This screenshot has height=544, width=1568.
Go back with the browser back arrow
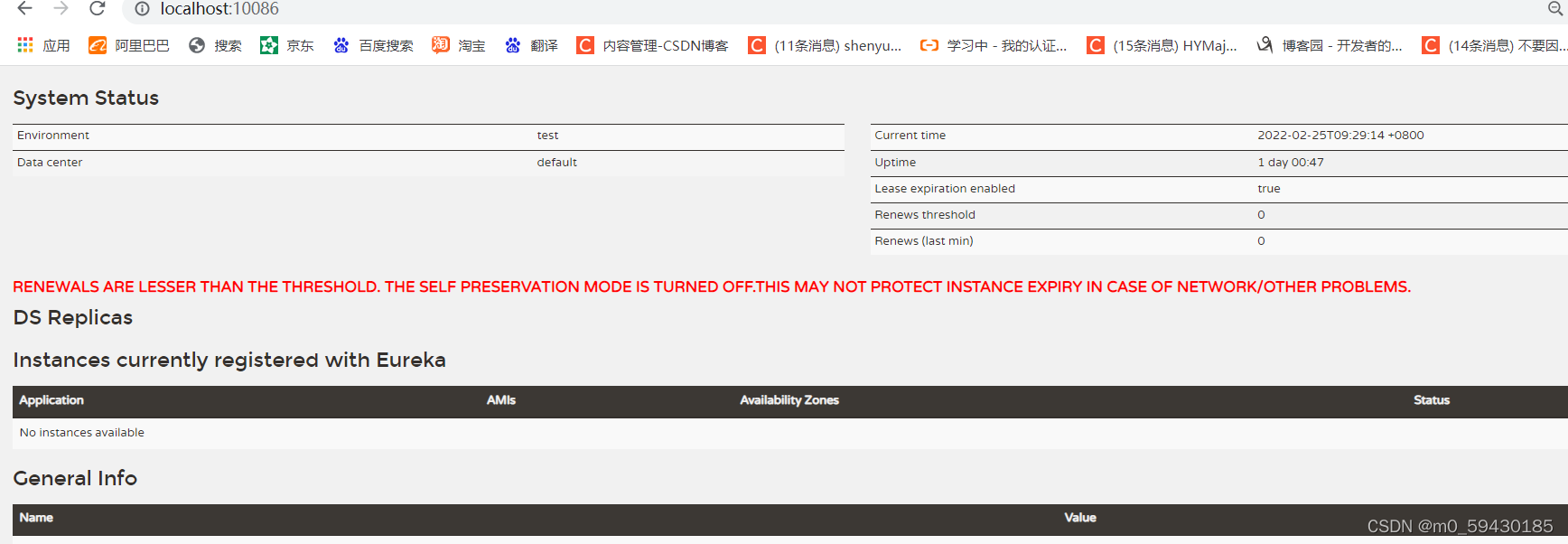pos(25,8)
